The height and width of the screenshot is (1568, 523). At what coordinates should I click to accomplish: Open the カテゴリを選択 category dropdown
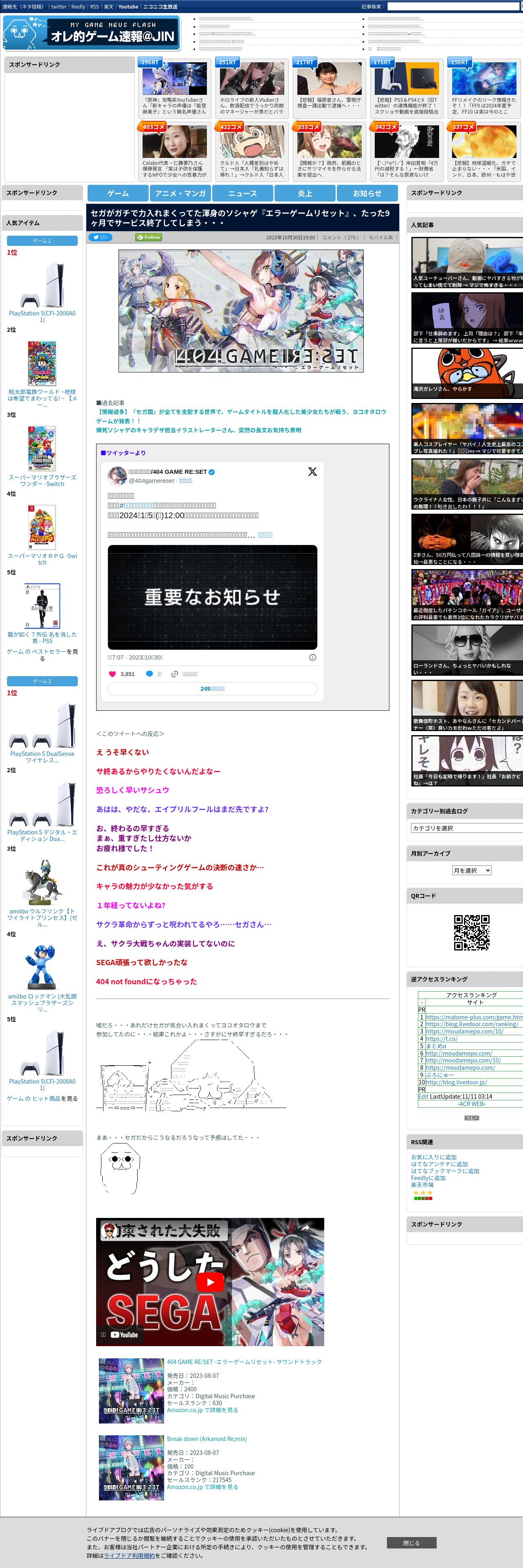(466, 828)
